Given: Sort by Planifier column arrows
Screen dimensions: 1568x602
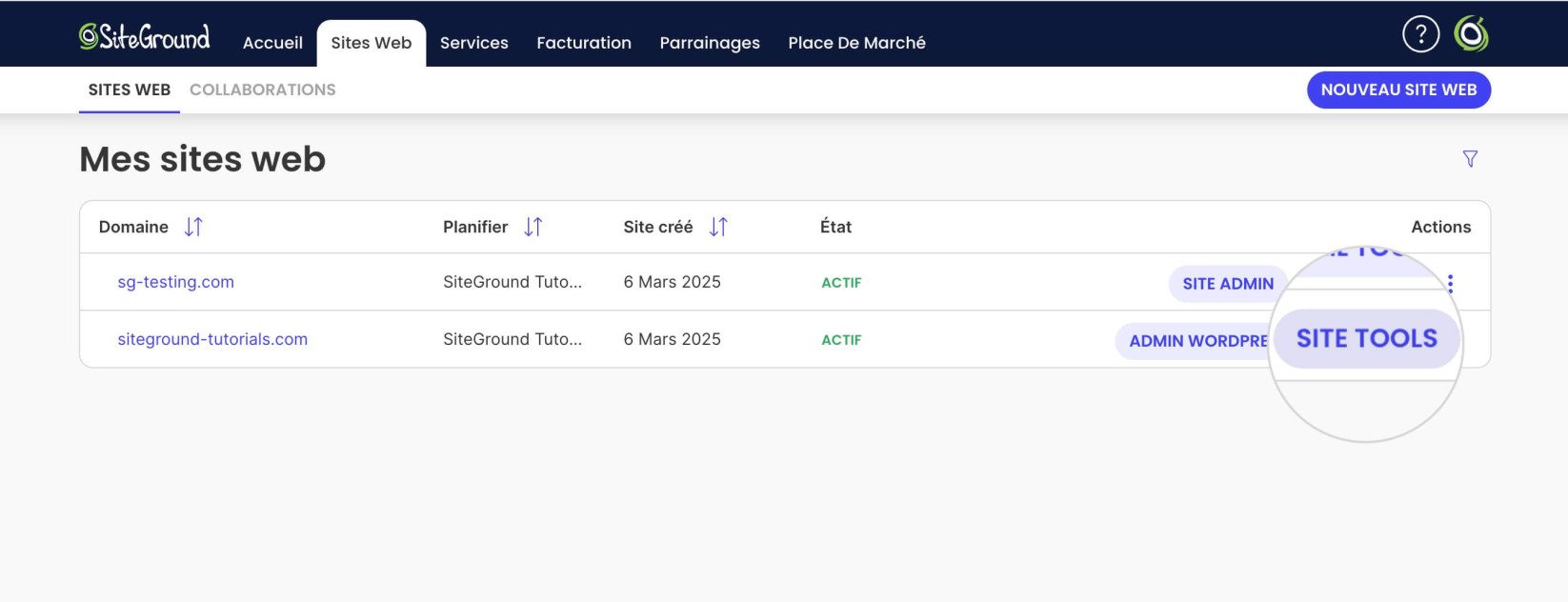Looking at the screenshot, I should click(x=533, y=227).
